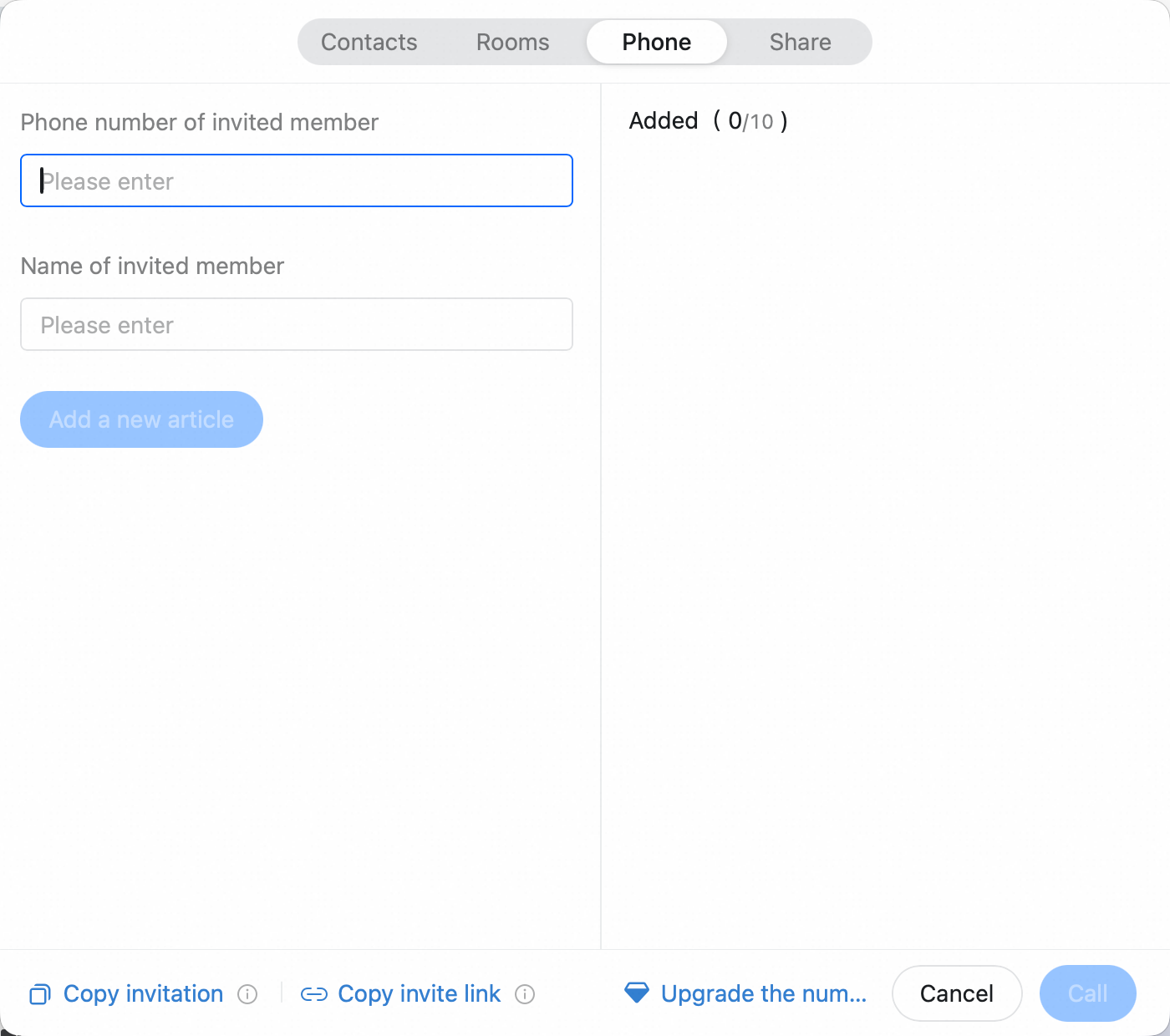Viewport: 1170px width, 1036px height.
Task: Click the info icon after Copy invitation
Action: click(247, 994)
